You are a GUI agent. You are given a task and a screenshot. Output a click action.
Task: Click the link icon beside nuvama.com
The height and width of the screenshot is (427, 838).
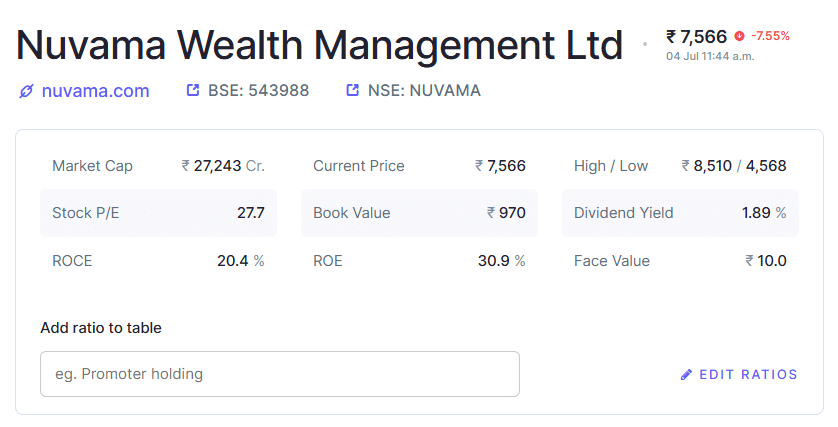coord(26,91)
